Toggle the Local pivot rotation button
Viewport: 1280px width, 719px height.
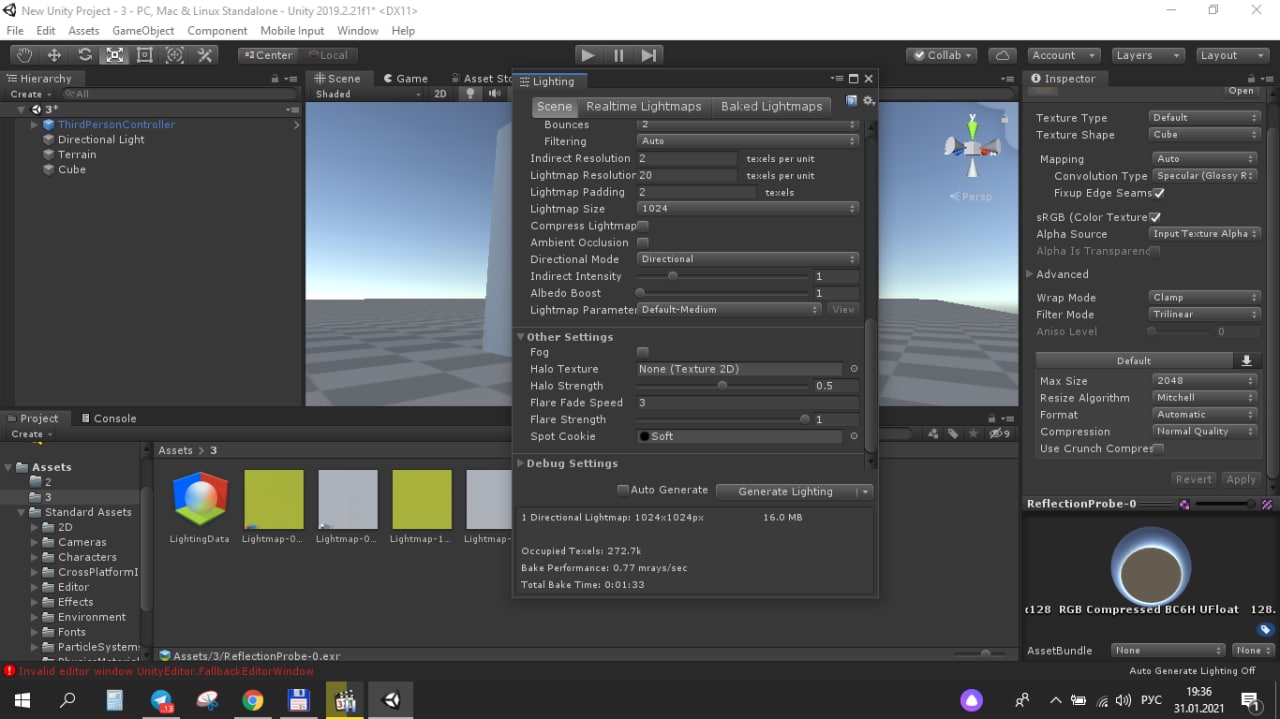pyautogui.click(x=327, y=55)
